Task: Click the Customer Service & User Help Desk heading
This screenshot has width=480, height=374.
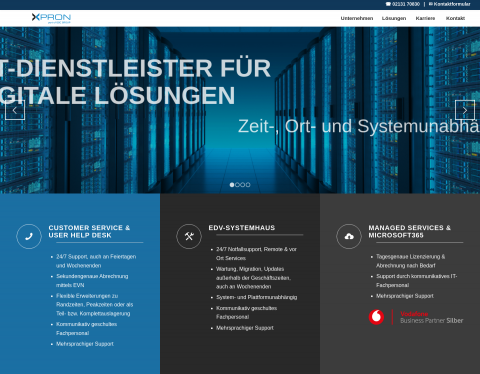Action: point(89,231)
